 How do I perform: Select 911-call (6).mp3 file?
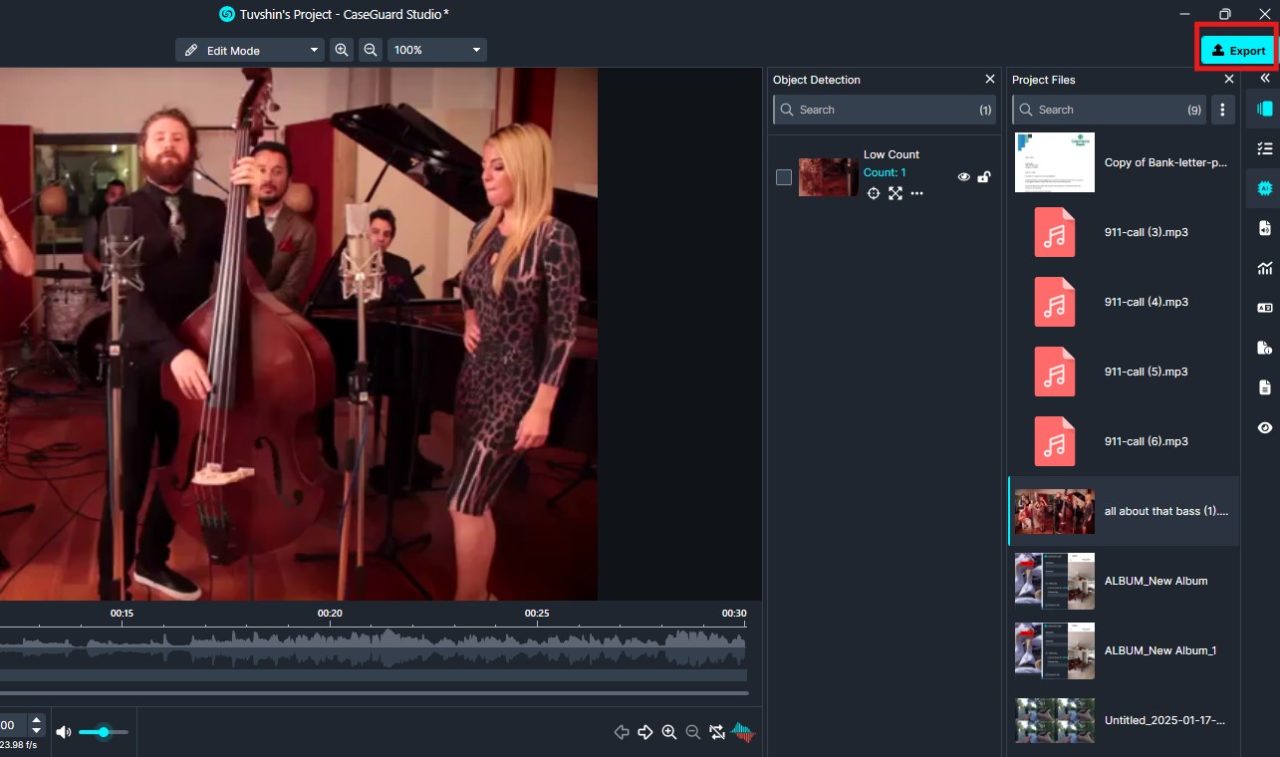tap(1124, 441)
